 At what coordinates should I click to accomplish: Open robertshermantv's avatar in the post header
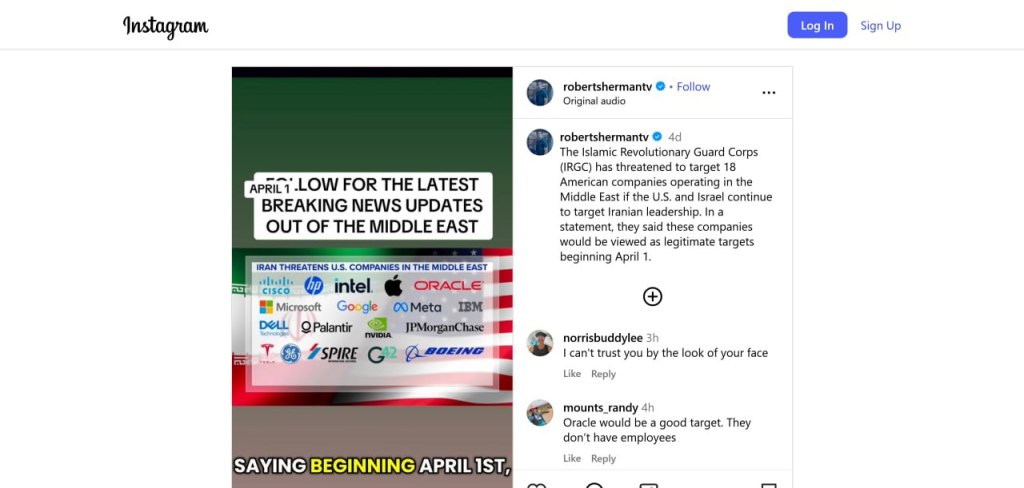pos(540,93)
